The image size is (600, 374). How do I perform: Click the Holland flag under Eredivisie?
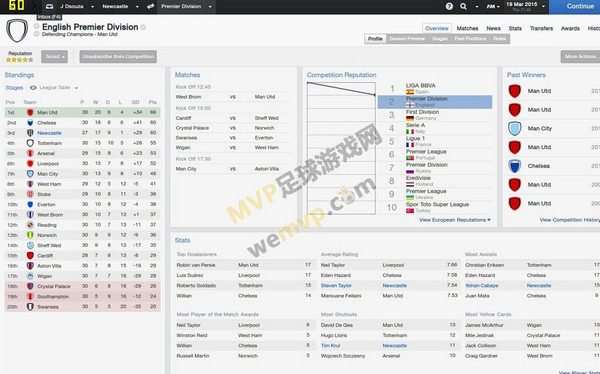pos(410,184)
